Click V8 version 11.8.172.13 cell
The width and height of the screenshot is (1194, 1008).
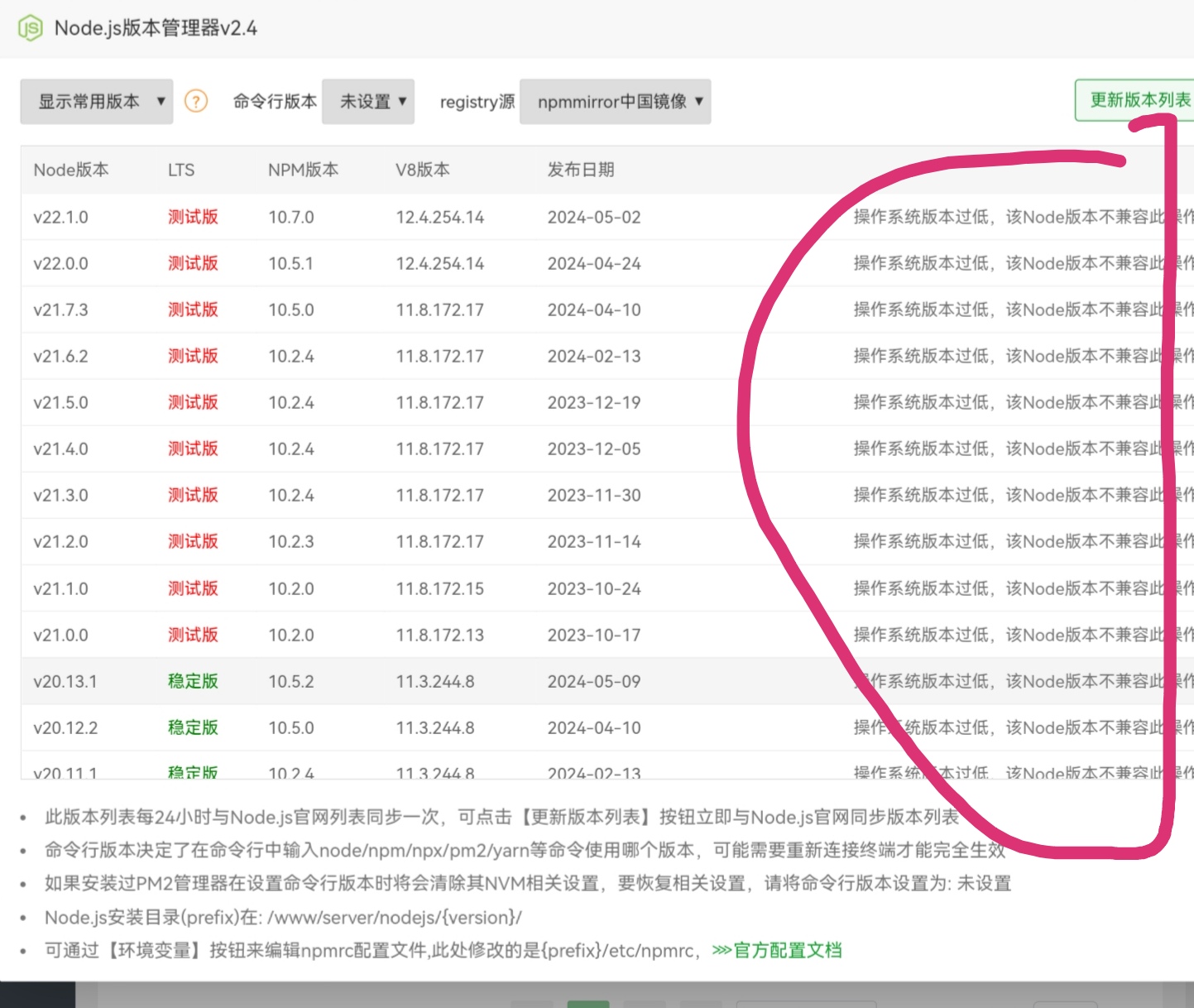(440, 635)
